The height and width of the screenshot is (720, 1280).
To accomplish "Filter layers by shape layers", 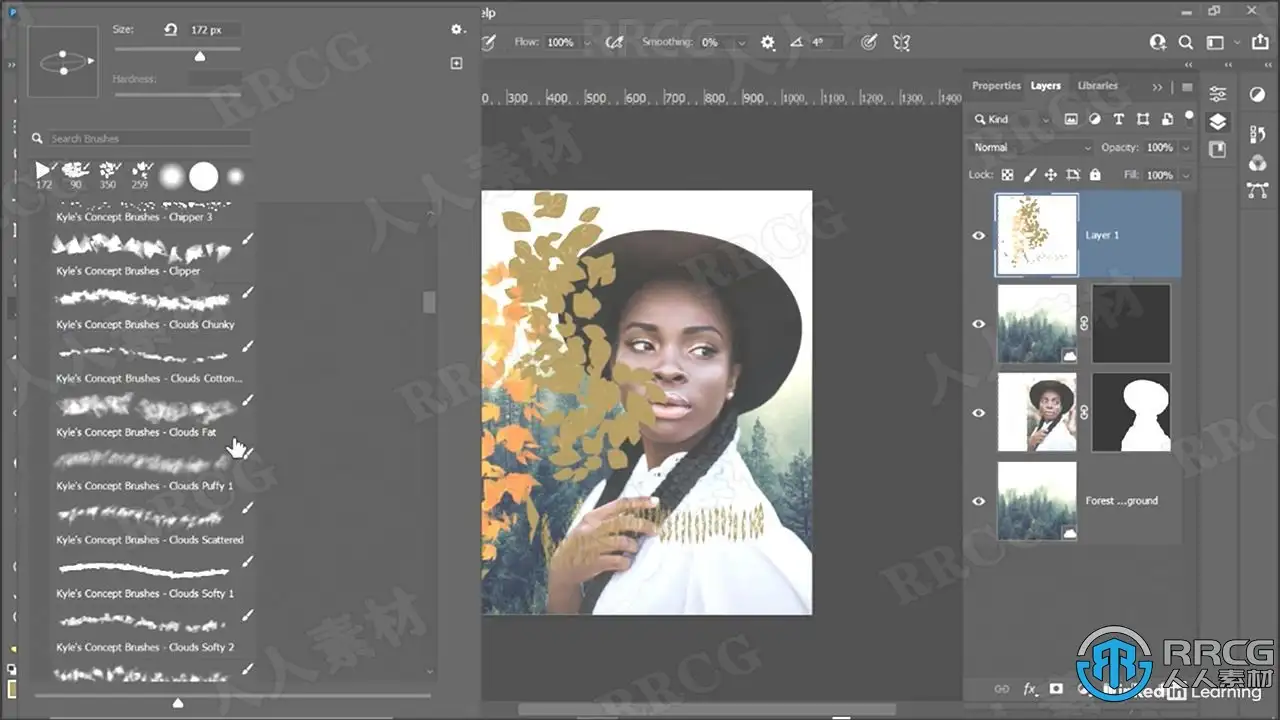I will 1142,119.
